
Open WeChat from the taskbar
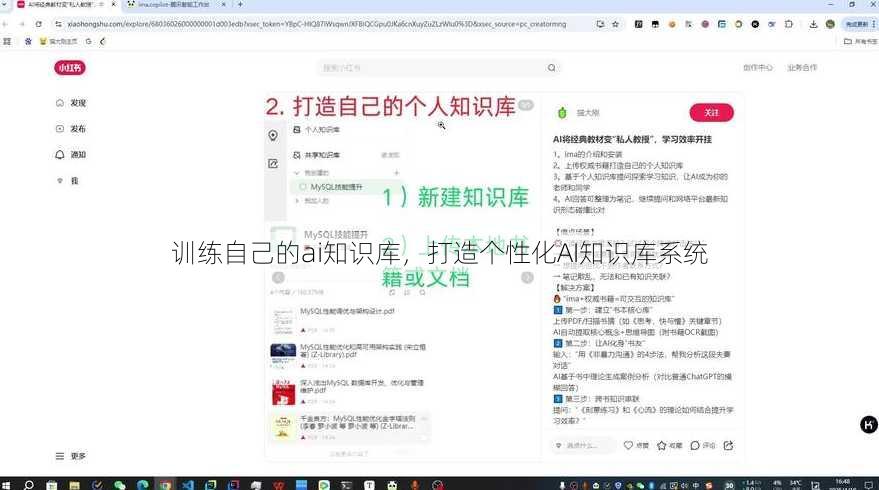pos(119,484)
